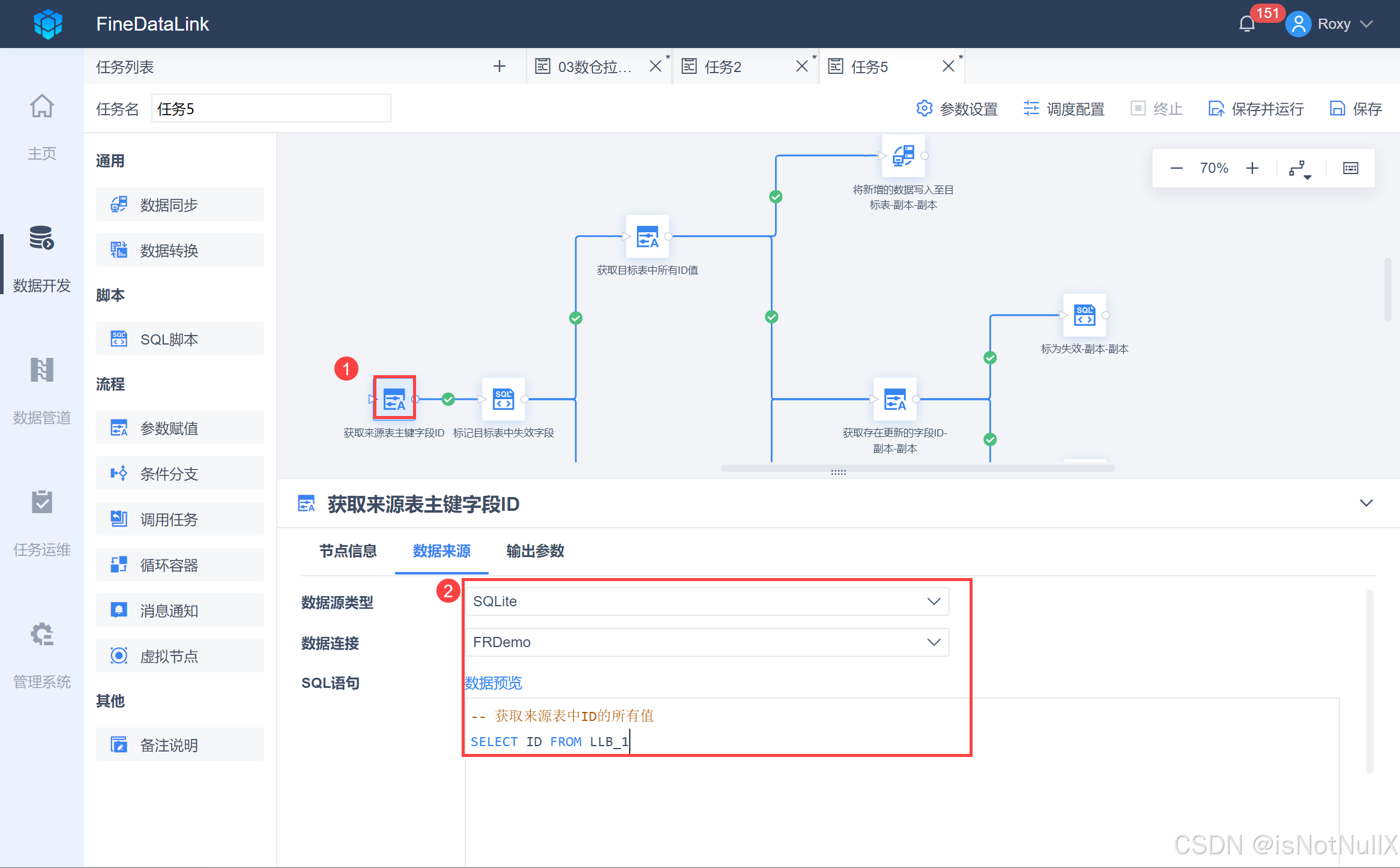
Task: Collapse the node settings panel chevron
Action: tap(1366, 503)
